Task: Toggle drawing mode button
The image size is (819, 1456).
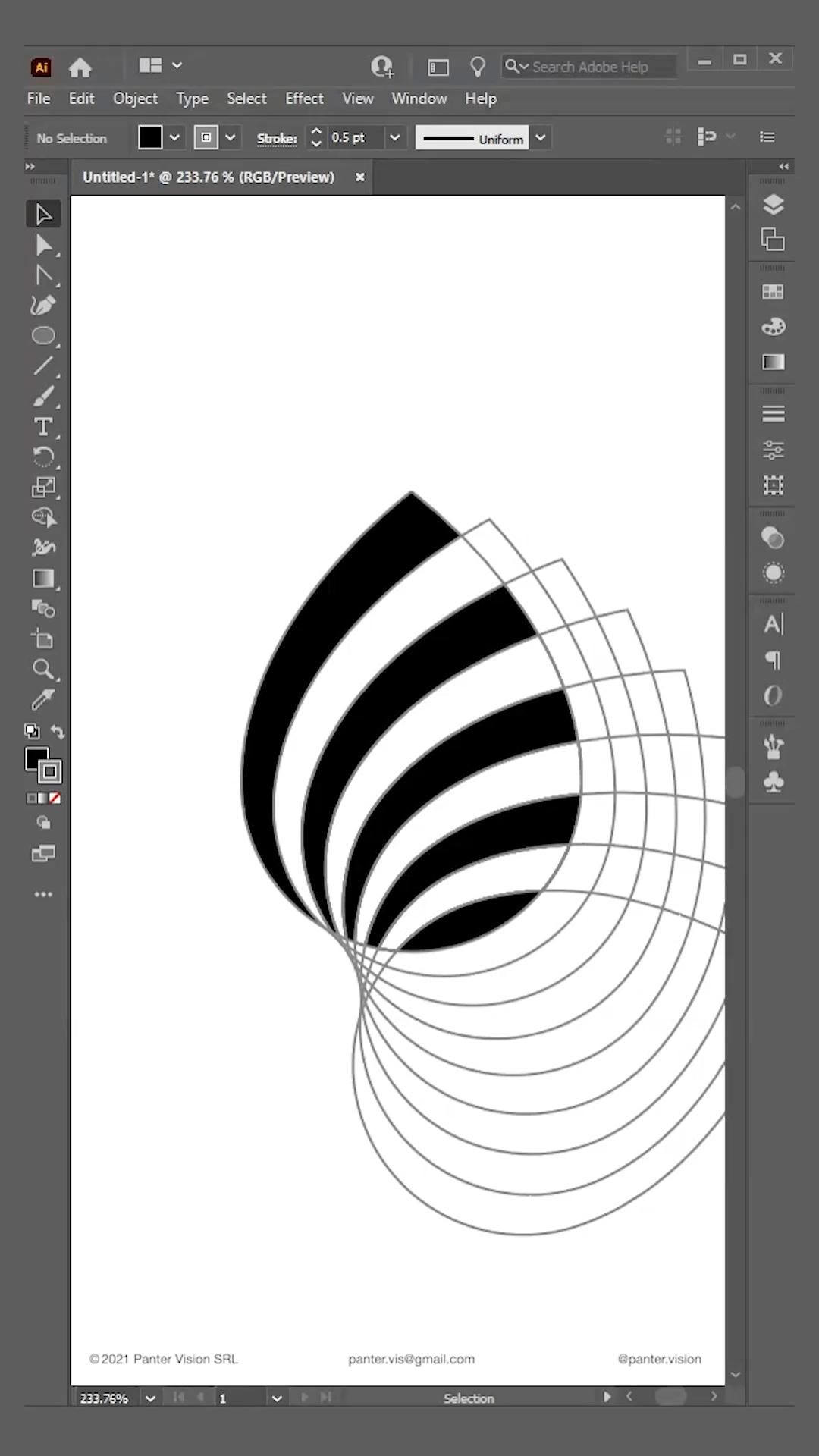Action: [x=43, y=823]
